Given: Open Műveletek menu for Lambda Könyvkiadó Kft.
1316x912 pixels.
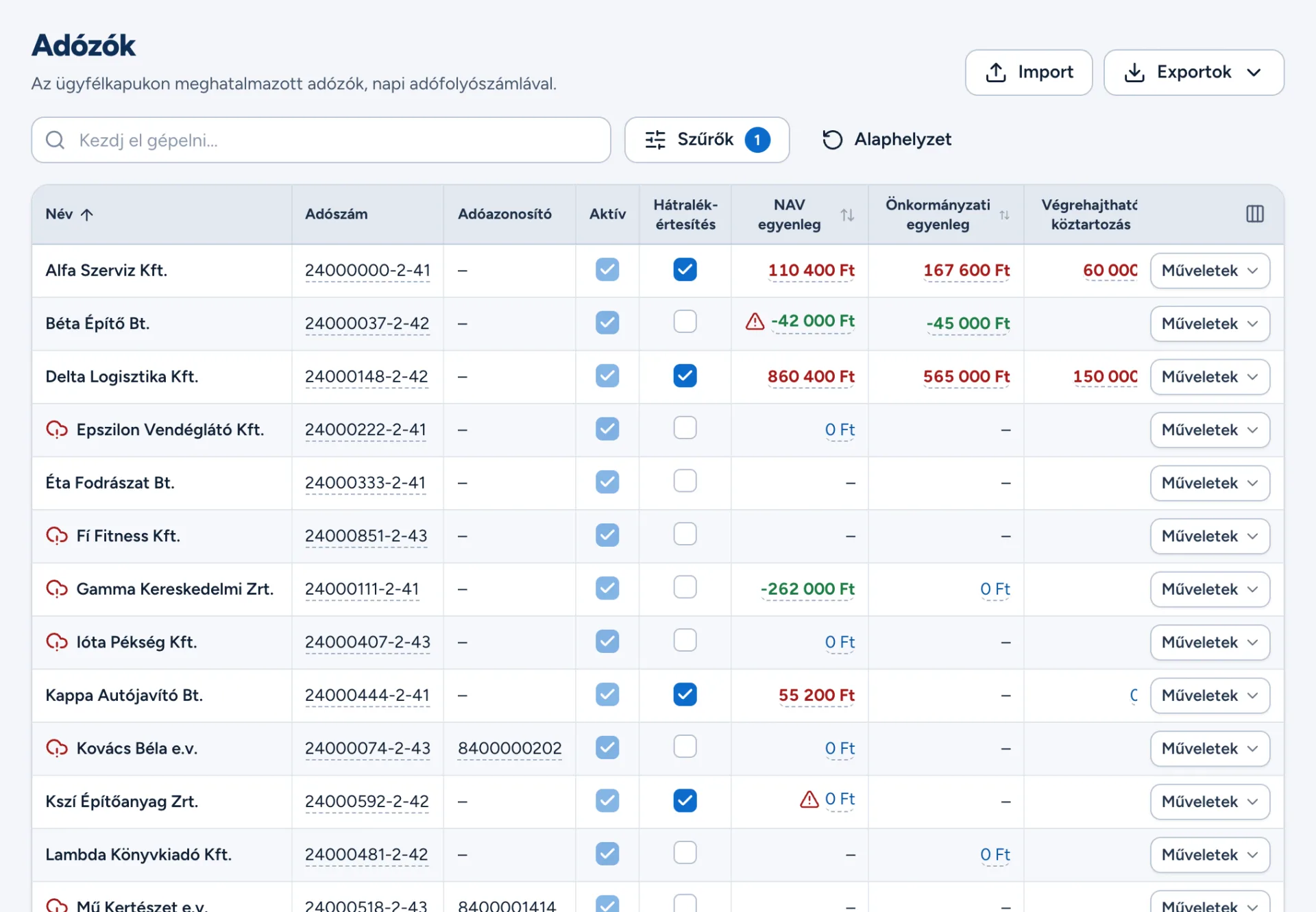Looking at the screenshot, I should [1210, 854].
